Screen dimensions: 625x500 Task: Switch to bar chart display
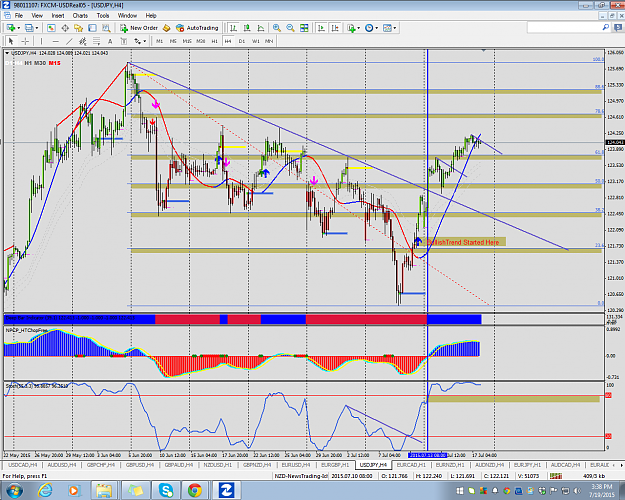point(234,28)
